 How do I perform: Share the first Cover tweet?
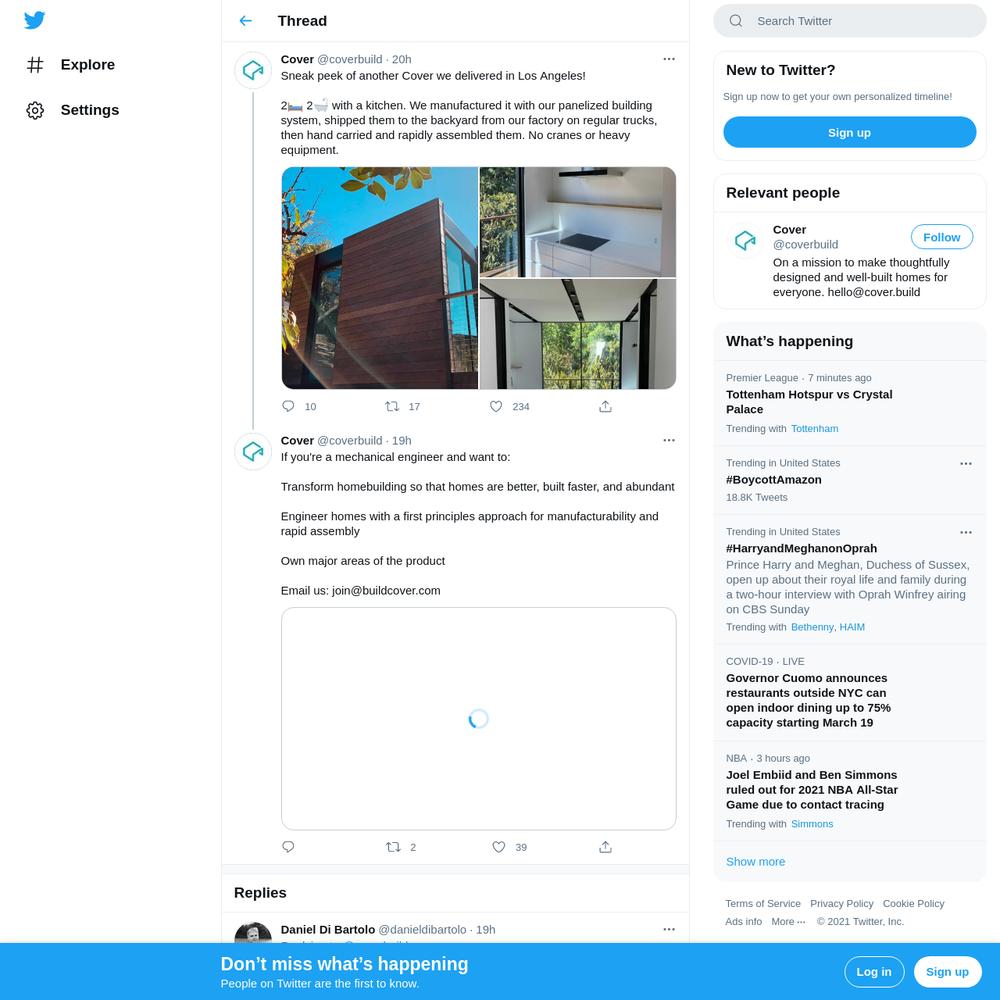tap(605, 406)
